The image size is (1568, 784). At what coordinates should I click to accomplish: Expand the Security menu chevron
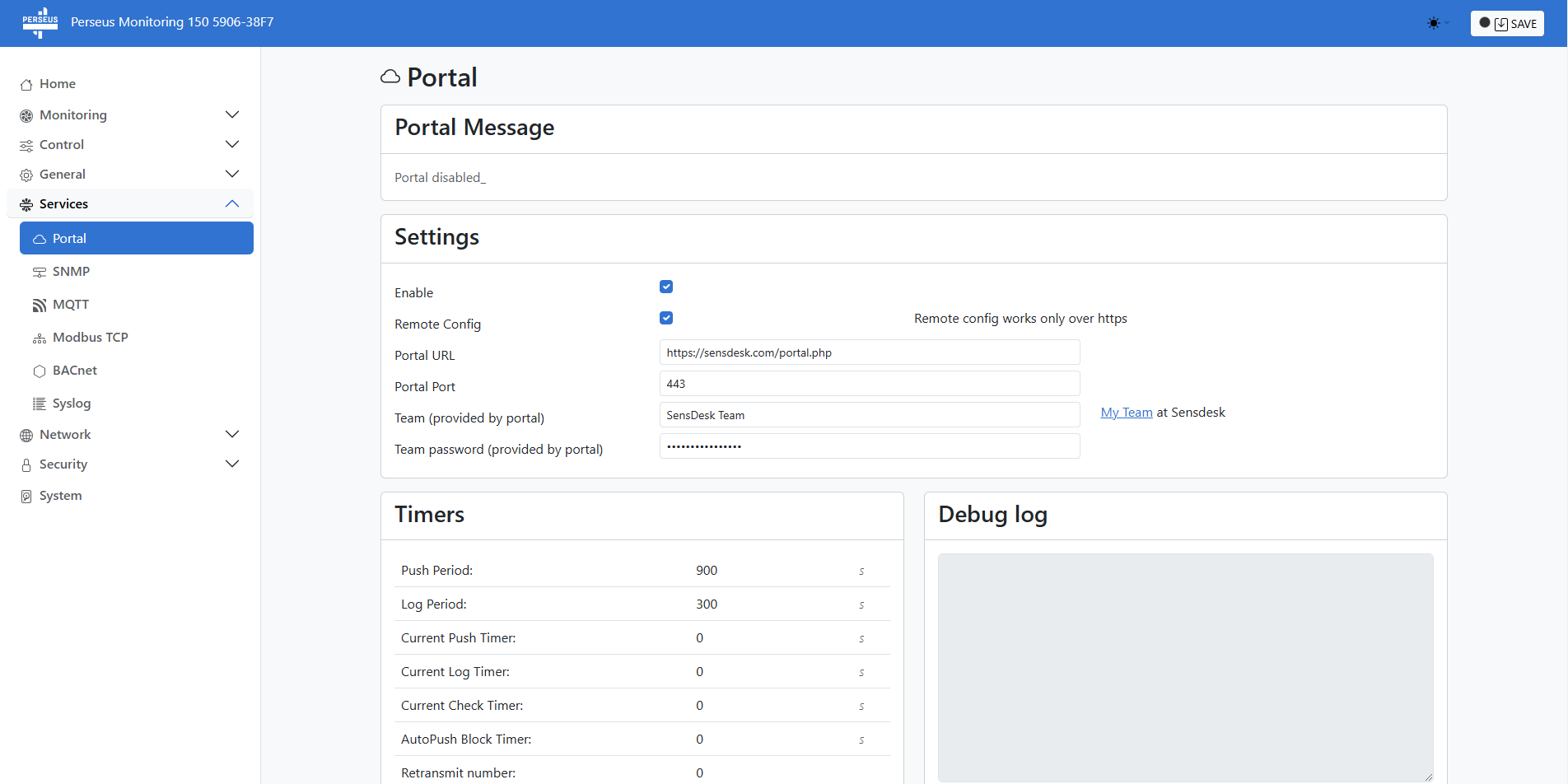click(x=232, y=464)
